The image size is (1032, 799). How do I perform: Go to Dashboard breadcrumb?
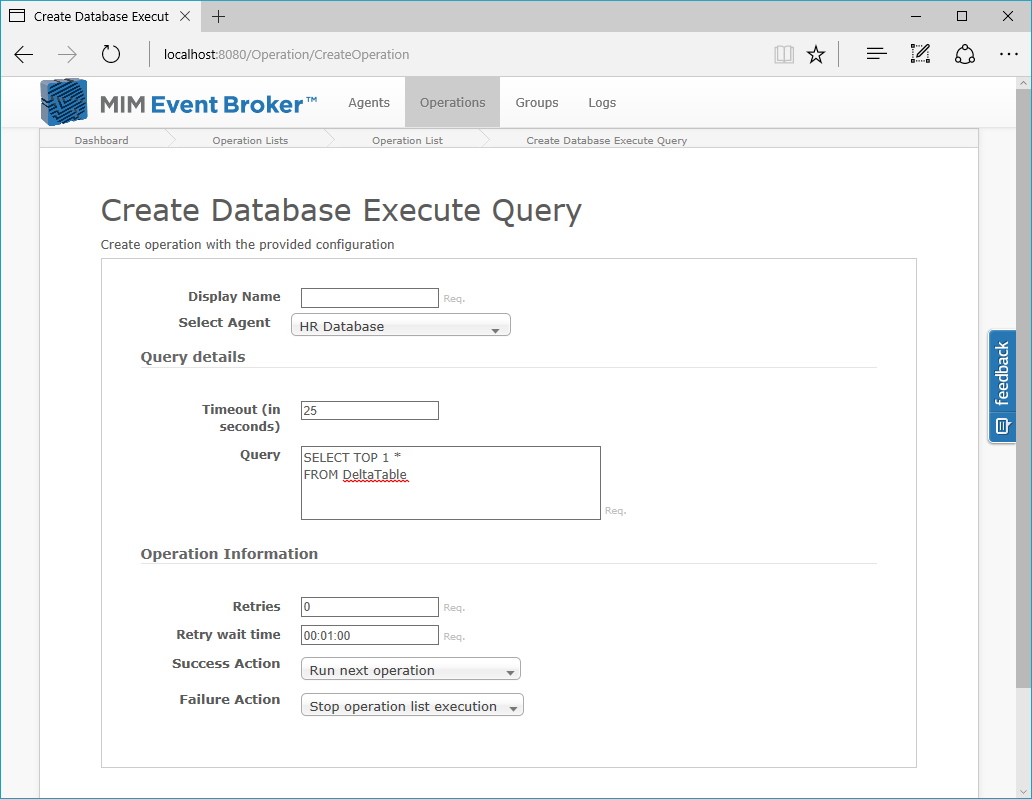[101, 140]
